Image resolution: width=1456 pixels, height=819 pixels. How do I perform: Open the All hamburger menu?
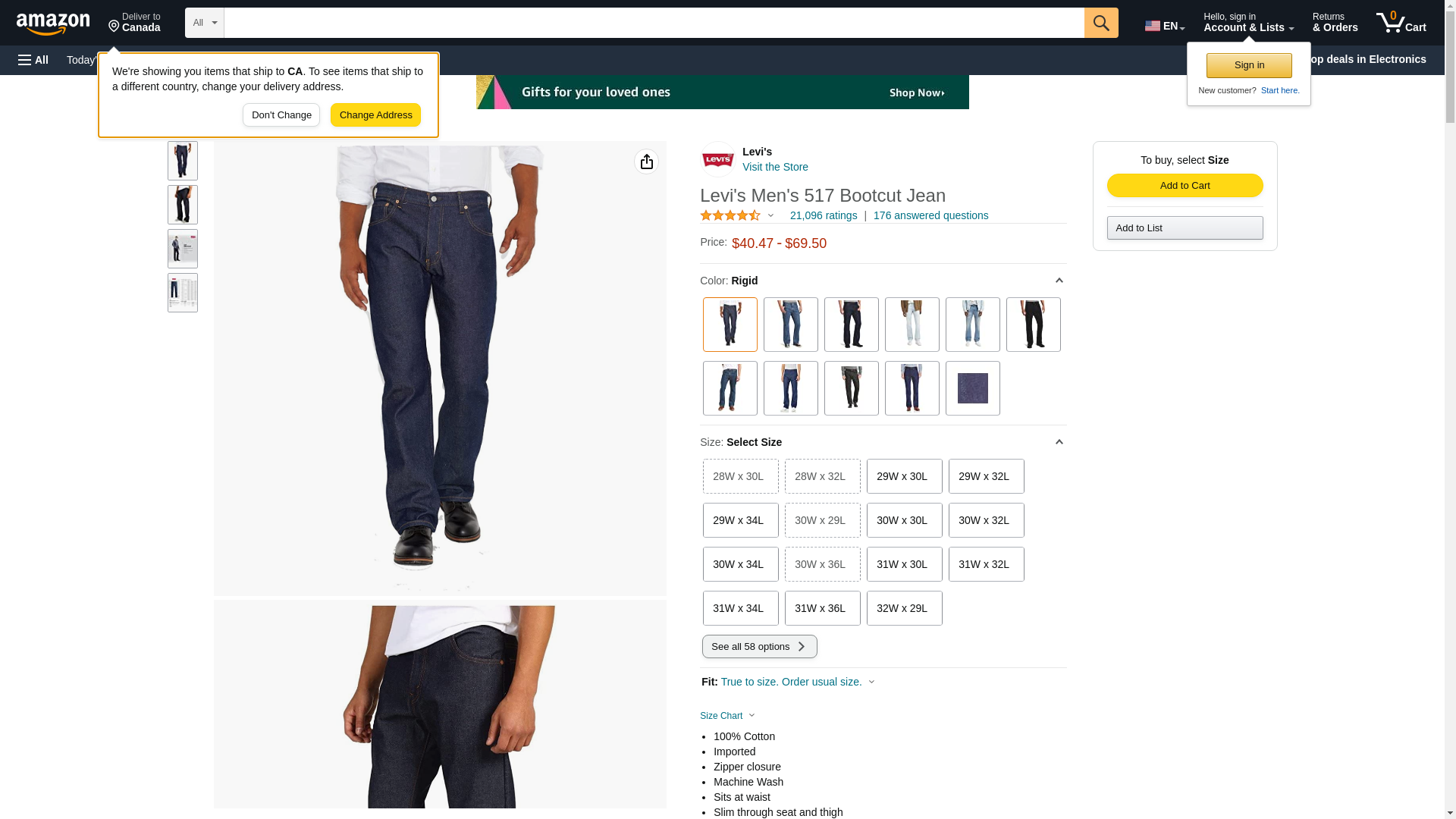click(33, 60)
